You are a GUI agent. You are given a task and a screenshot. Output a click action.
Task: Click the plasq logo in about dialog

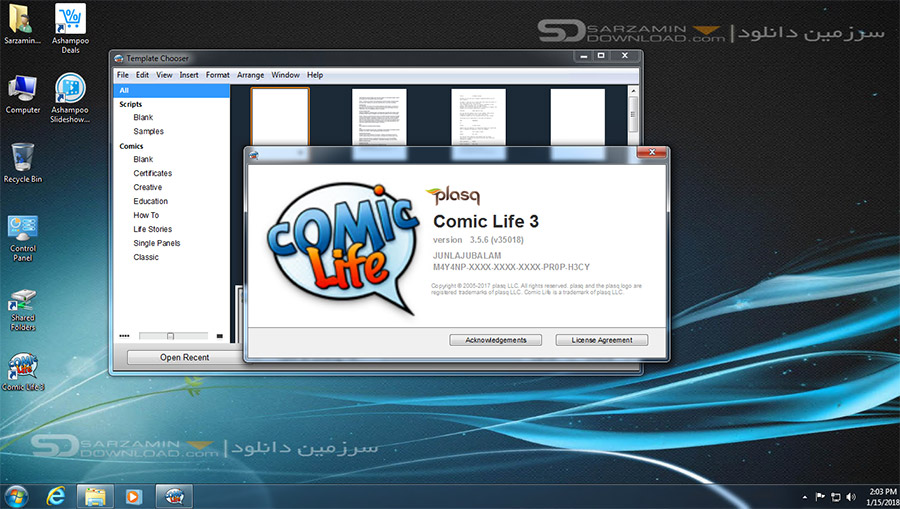(x=453, y=196)
